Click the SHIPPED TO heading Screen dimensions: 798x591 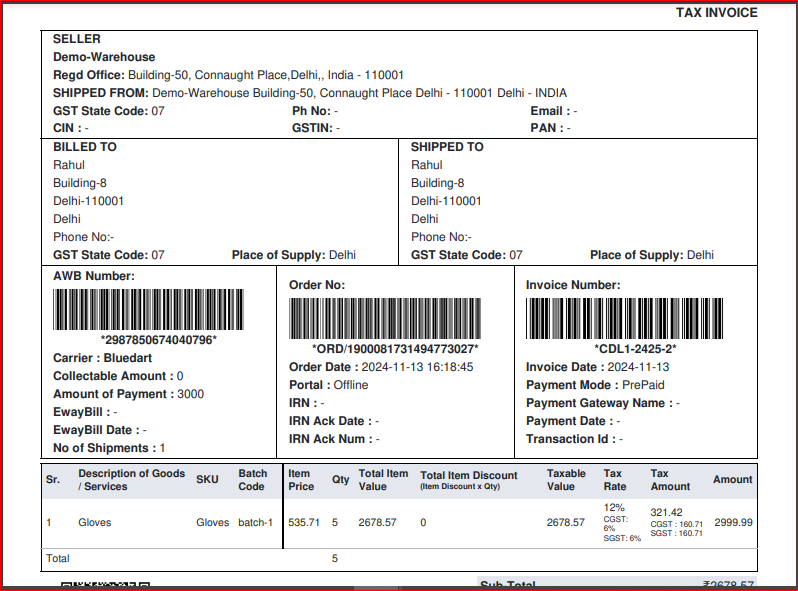pos(447,147)
